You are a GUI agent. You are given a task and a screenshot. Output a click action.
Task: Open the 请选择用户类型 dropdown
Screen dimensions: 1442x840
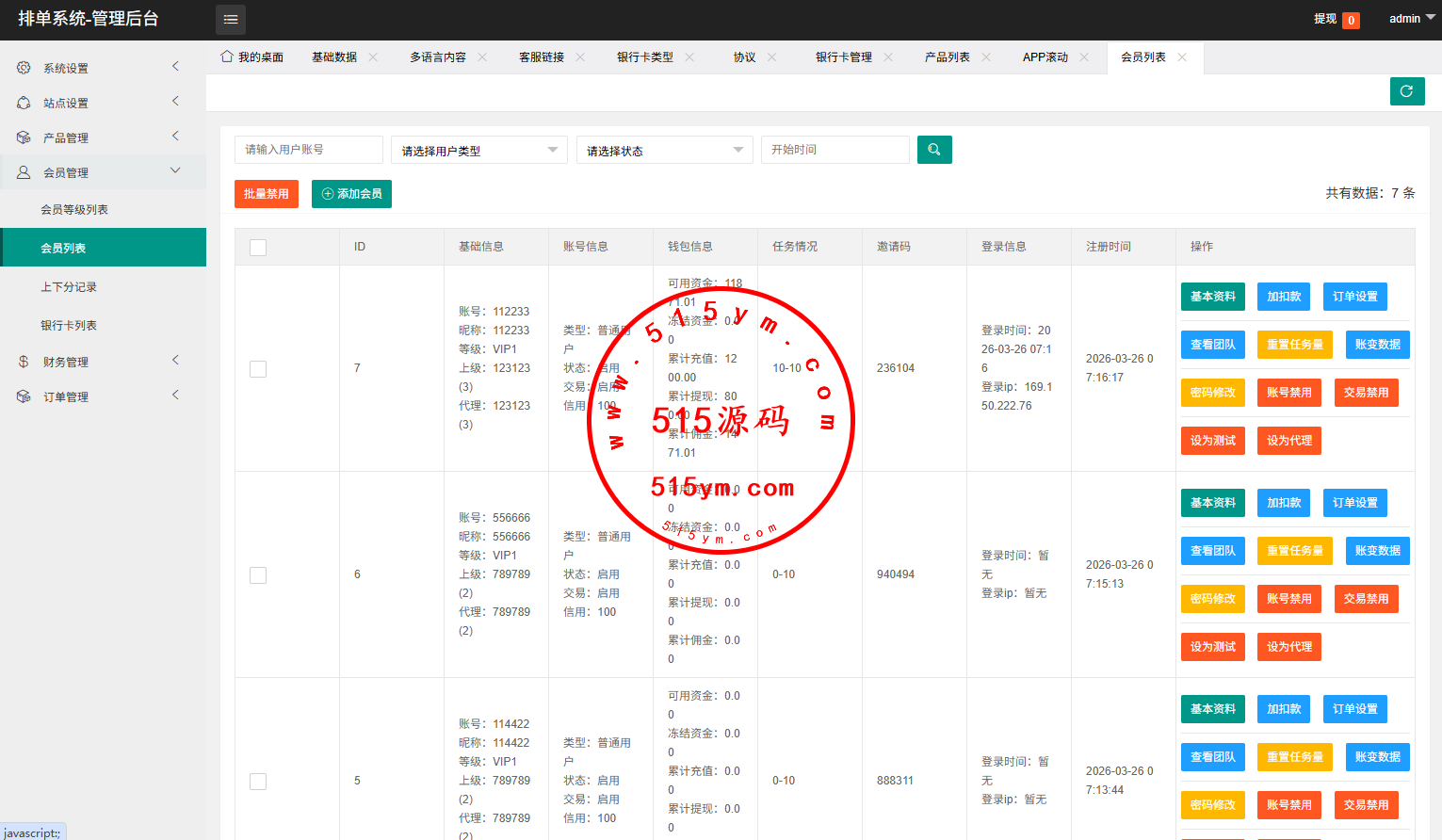tap(478, 151)
